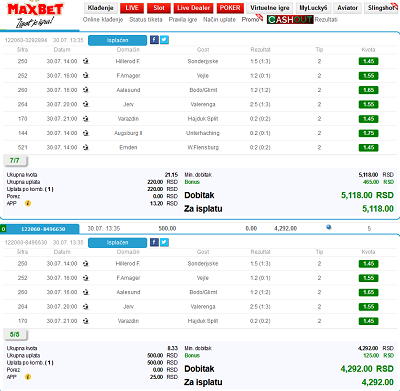The width and height of the screenshot is (400, 391).
Task: Share second ticket on Facebook
Action: [x=154, y=242]
